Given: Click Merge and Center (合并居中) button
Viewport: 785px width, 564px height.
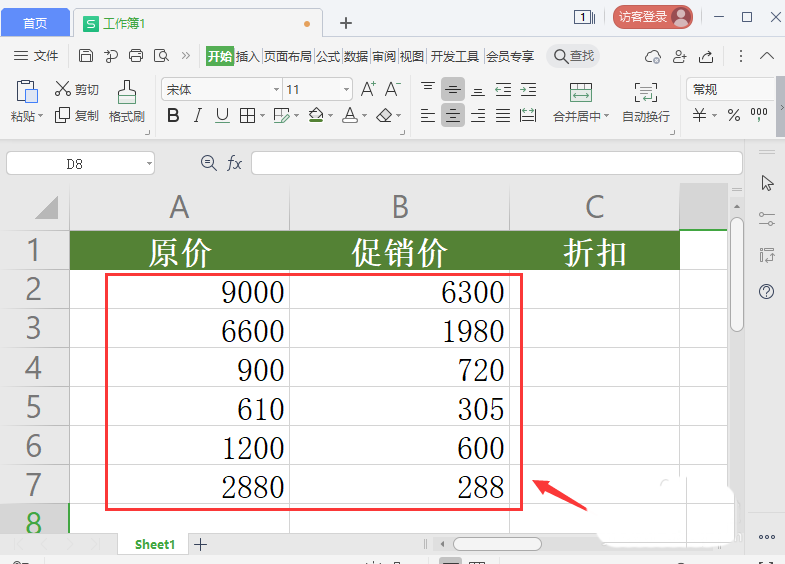Looking at the screenshot, I should tap(581, 103).
